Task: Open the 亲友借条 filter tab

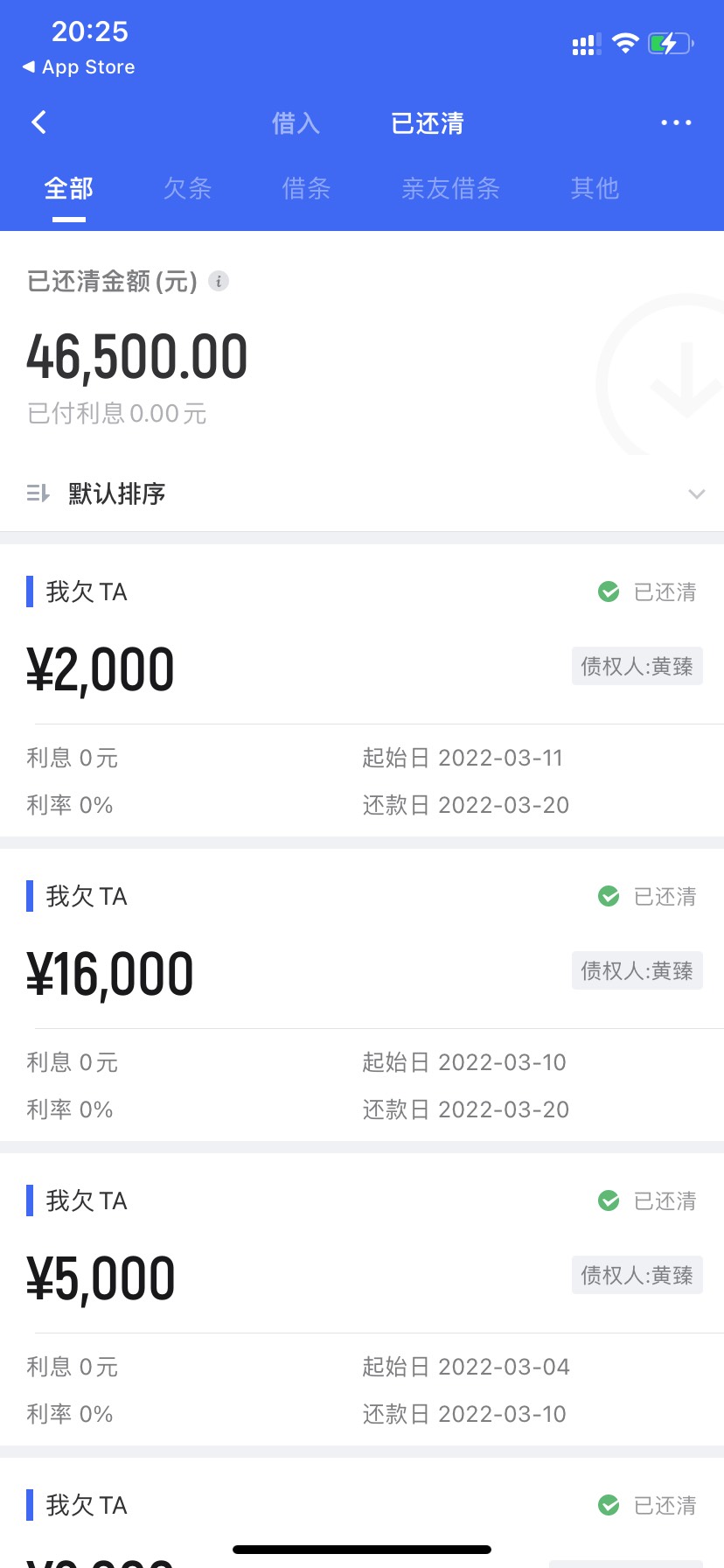Action: [450, 188]
